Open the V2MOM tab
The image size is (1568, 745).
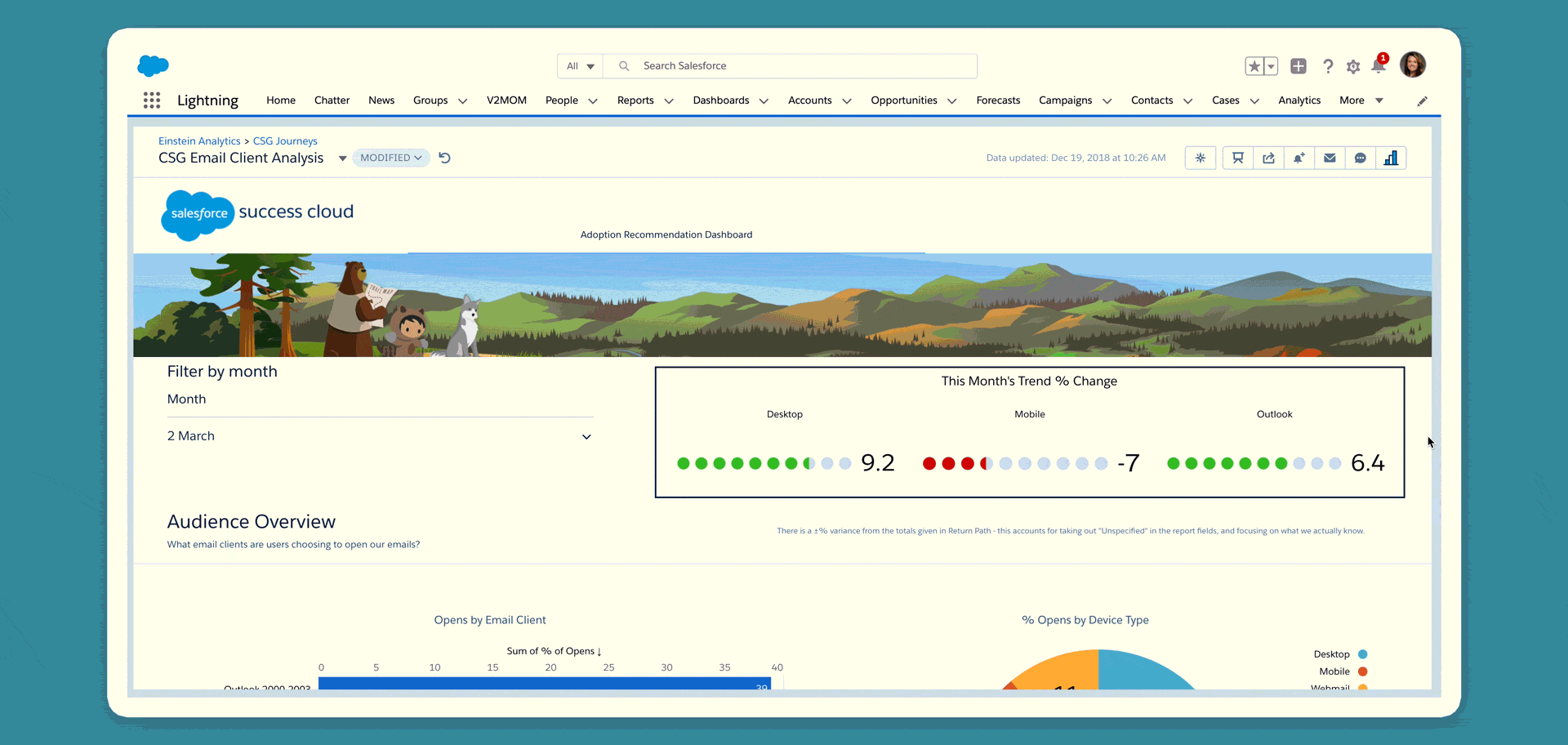coord(506,100)
